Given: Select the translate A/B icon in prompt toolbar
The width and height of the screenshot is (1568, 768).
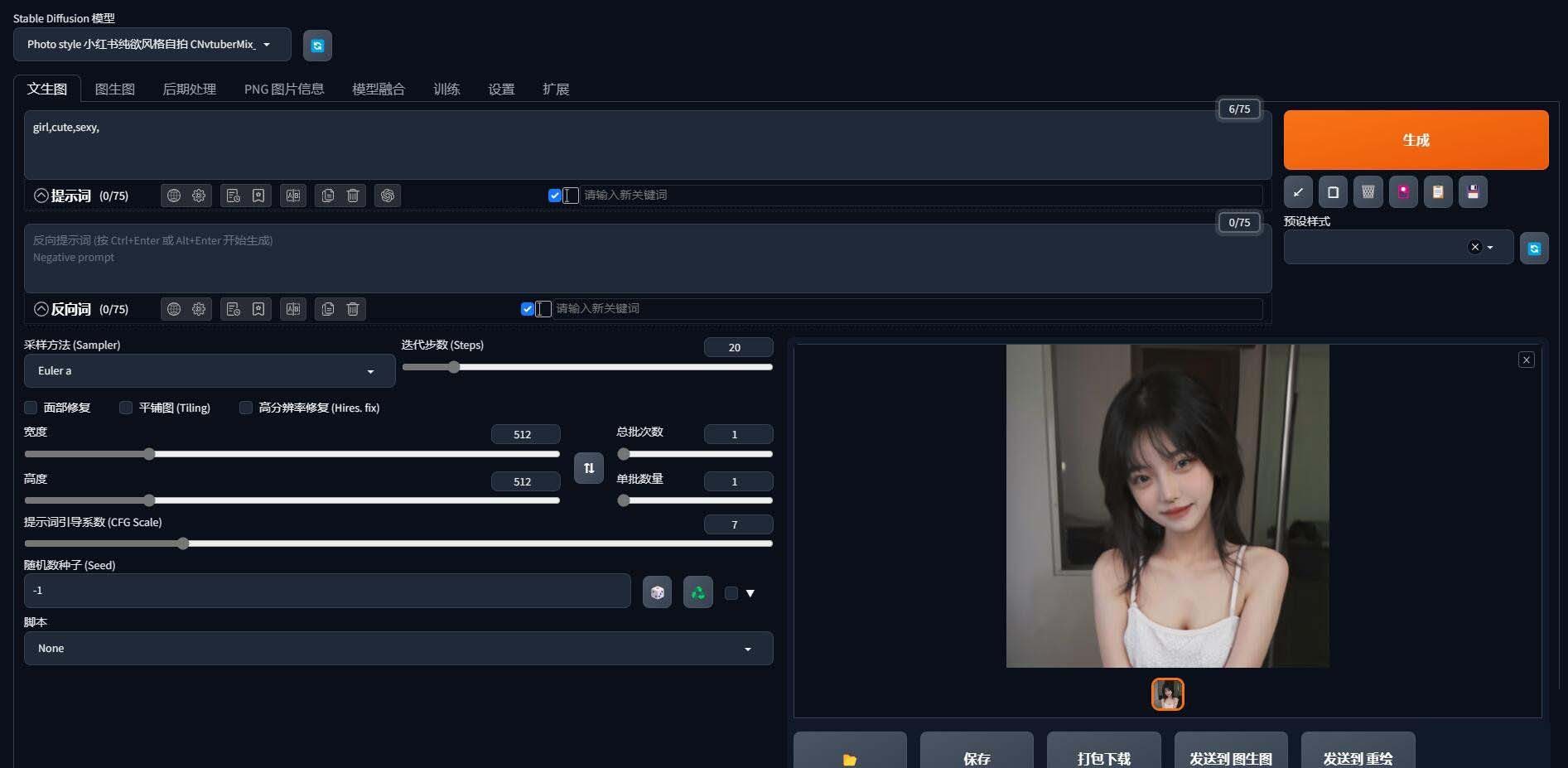Looking at the screenshot, I should (x=293, y=196).
